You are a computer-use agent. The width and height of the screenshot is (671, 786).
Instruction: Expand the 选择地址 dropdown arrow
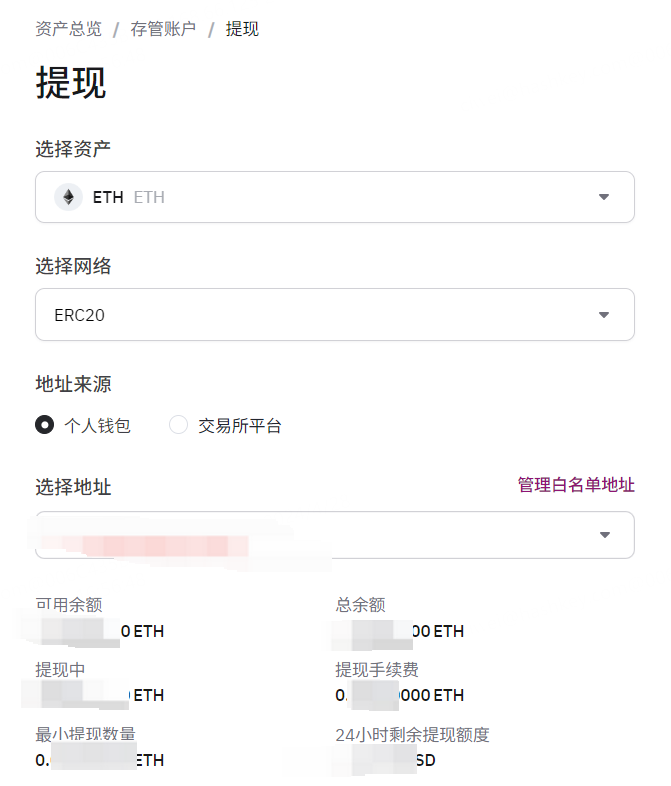[x=604, y=535]
